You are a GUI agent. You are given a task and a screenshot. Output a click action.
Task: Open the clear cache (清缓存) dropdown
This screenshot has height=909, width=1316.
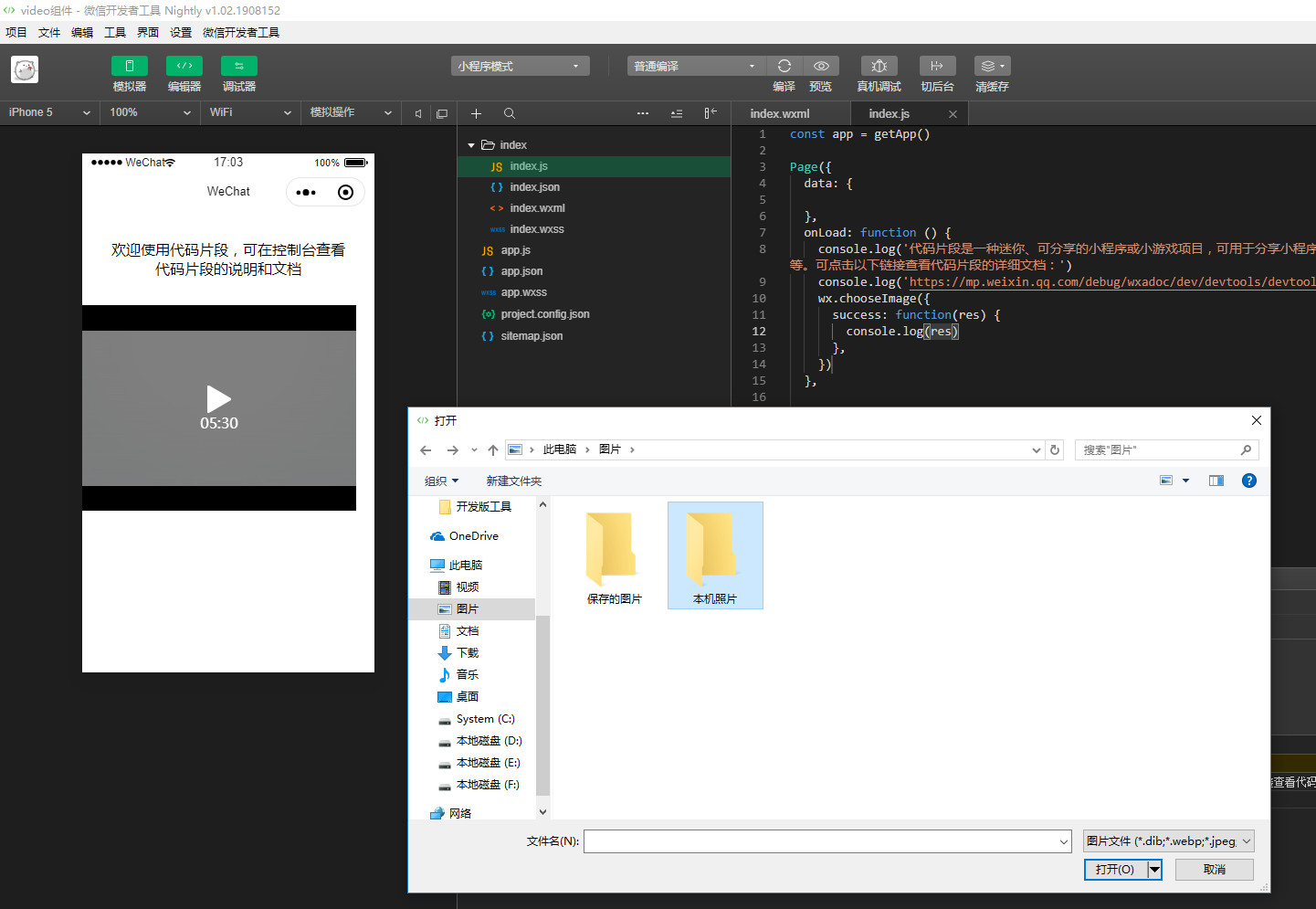992,66
